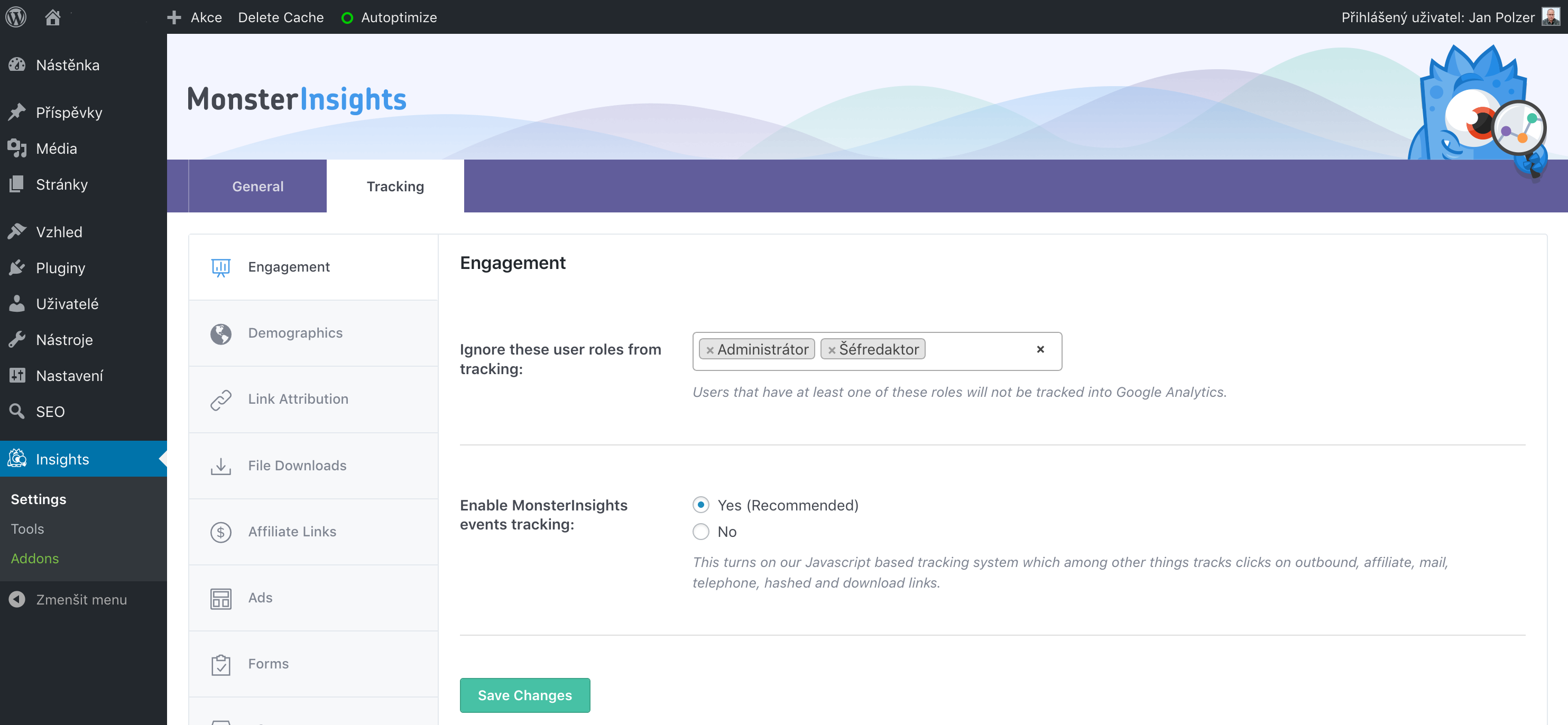Screen dimensions: 1568x725
Task: Open Insights Settings submenu link
Action: click(x=39, y=499)
